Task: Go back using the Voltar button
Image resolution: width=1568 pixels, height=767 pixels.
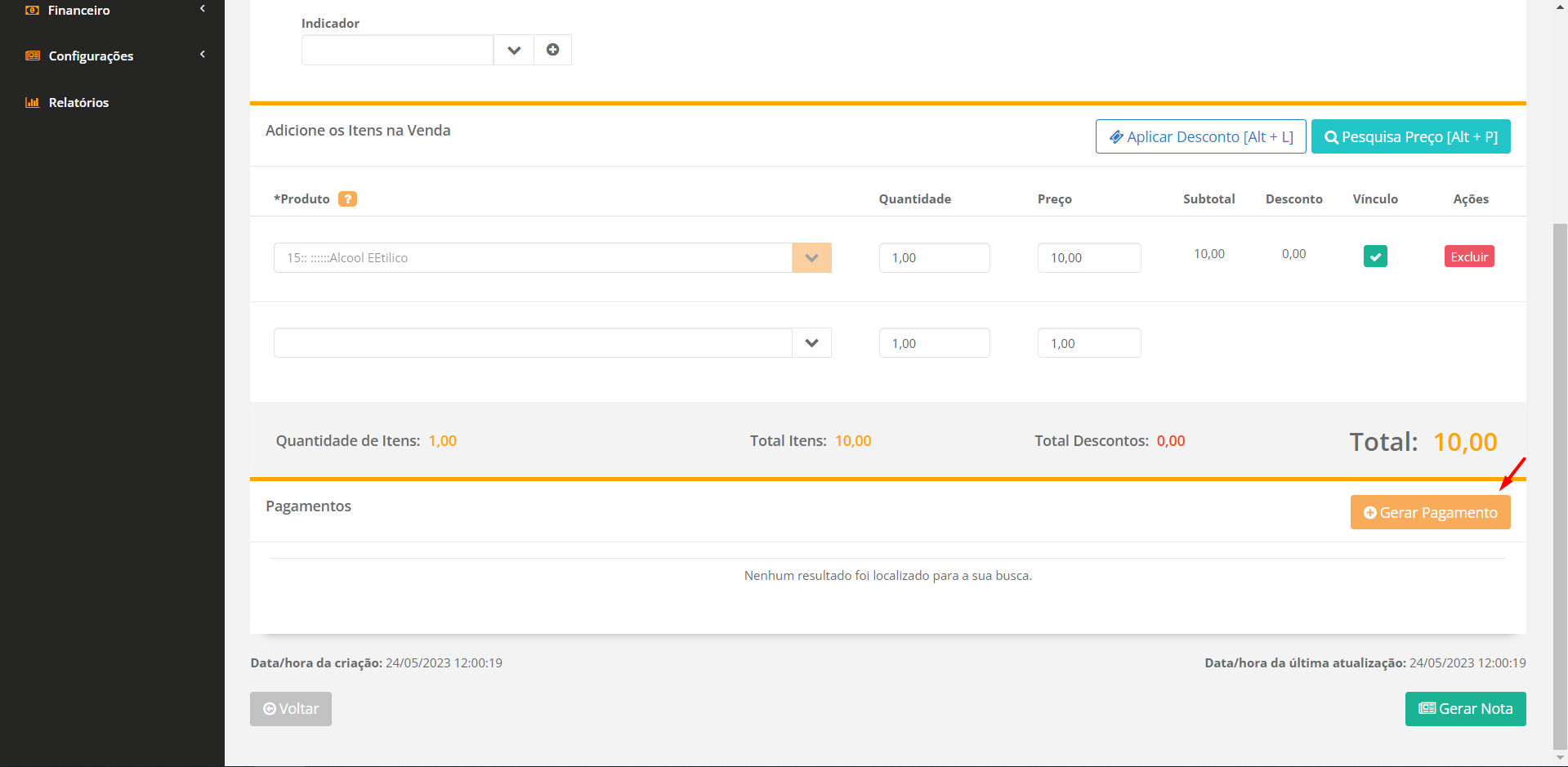Action: click(x=291, y=708)
